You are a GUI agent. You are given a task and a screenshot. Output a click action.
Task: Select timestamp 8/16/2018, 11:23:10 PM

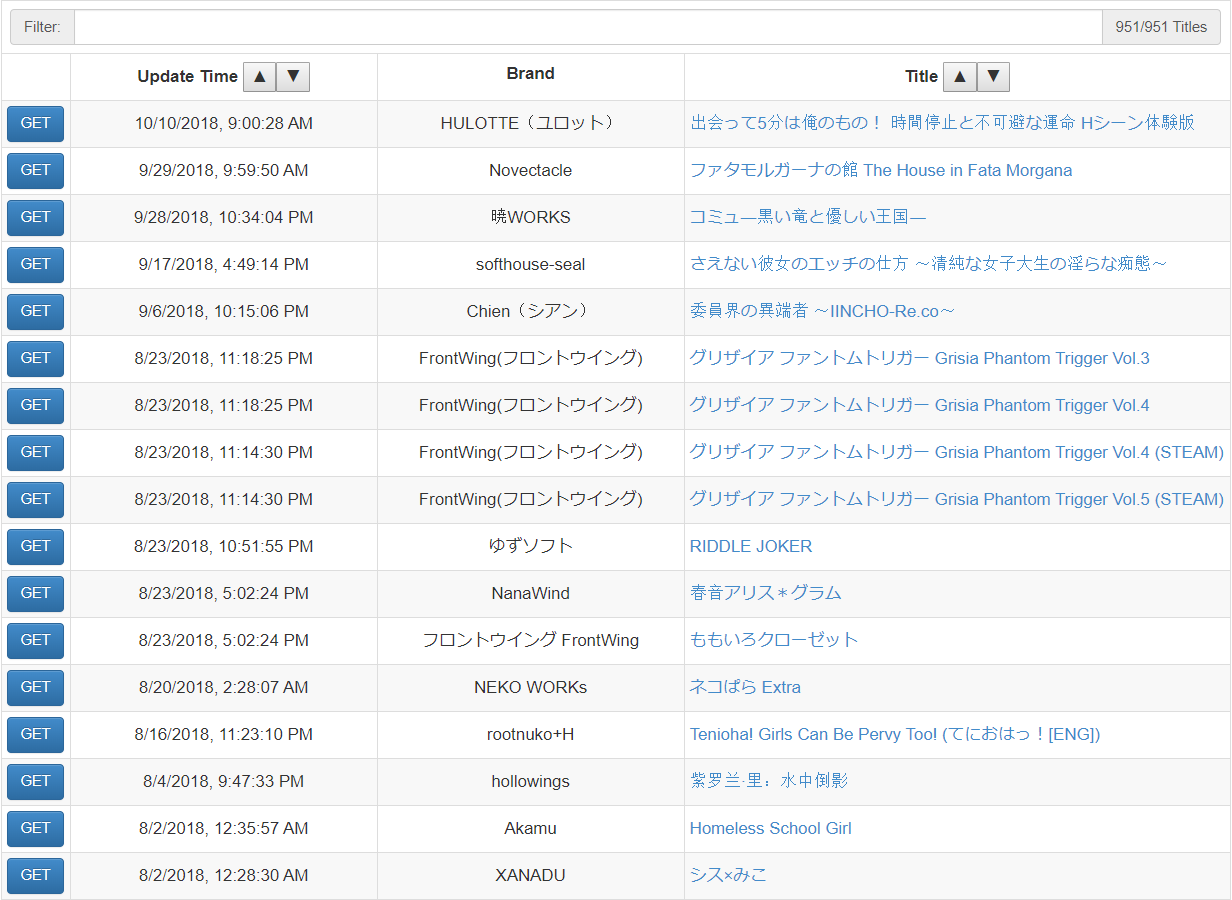[x=224, y=735]
